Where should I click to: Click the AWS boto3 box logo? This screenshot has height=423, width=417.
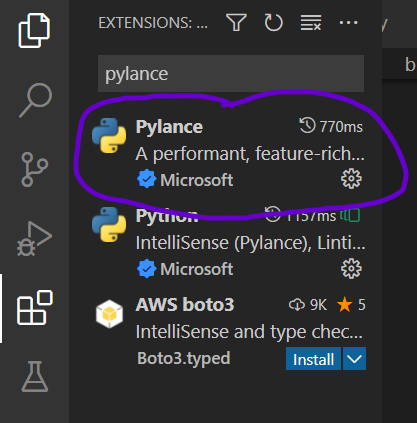[x=109, y=314]
